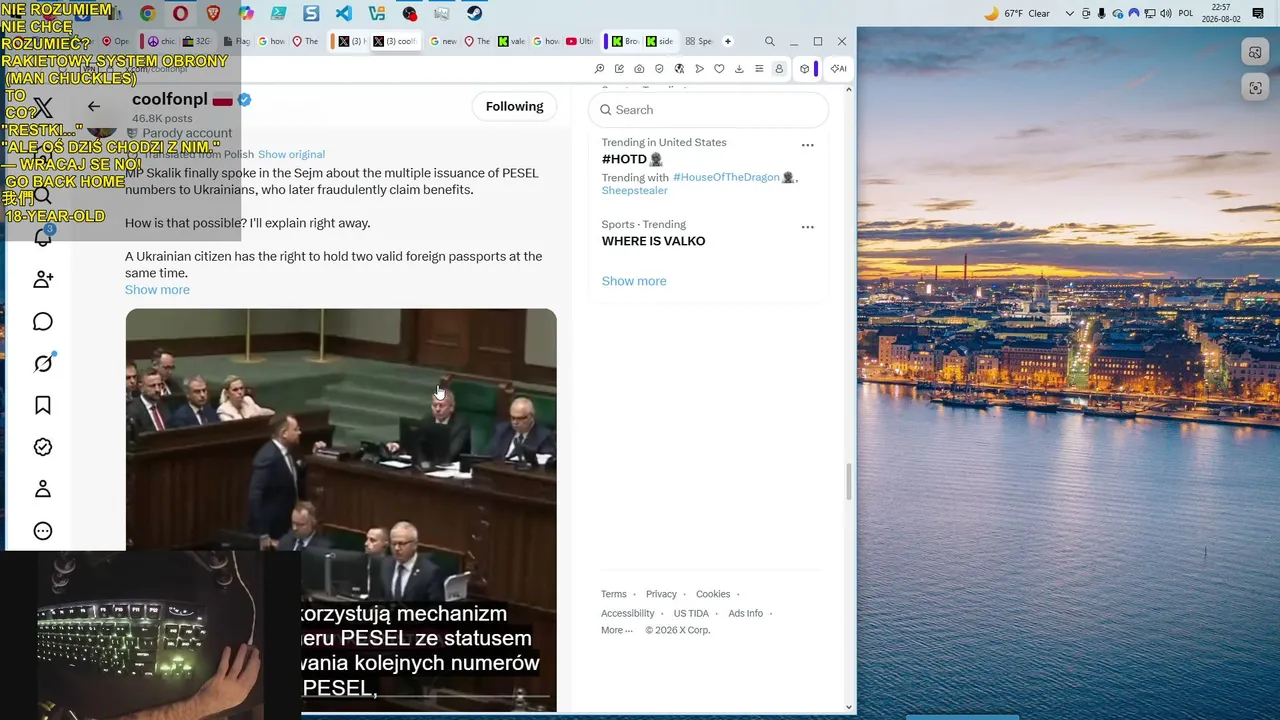Switch to the Google 'new' tab

click(x=444, y=41)
